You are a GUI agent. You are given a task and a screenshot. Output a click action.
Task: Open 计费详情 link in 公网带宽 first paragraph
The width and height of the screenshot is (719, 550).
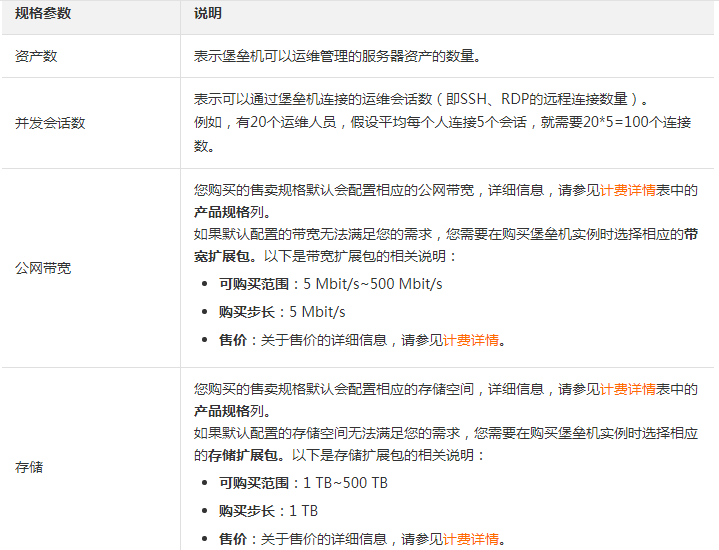[x=628, y=190]
